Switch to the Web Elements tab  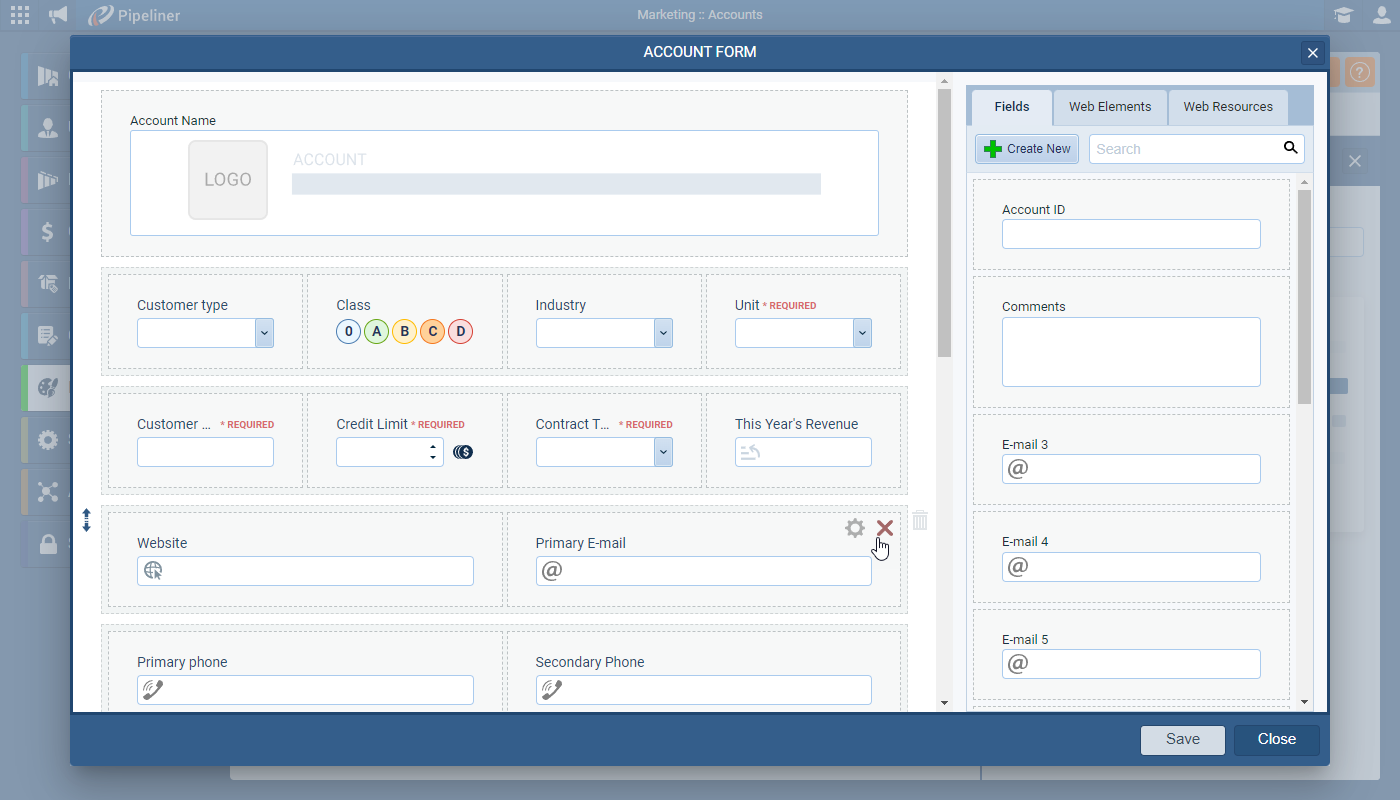click(x=1110, y=107)
